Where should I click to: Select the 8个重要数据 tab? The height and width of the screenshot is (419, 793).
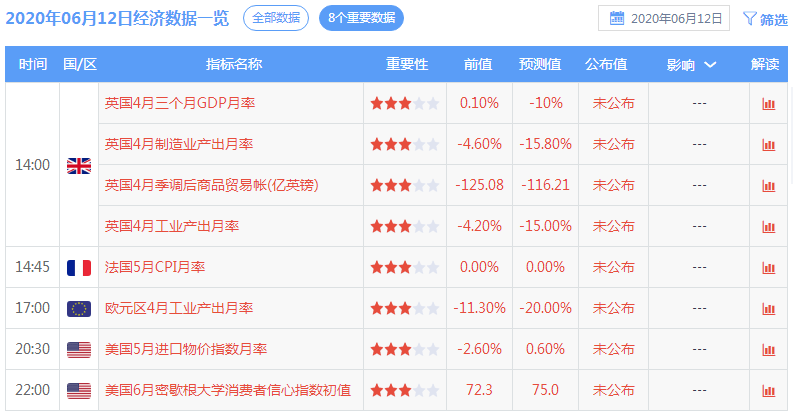[x=362, y=18]
